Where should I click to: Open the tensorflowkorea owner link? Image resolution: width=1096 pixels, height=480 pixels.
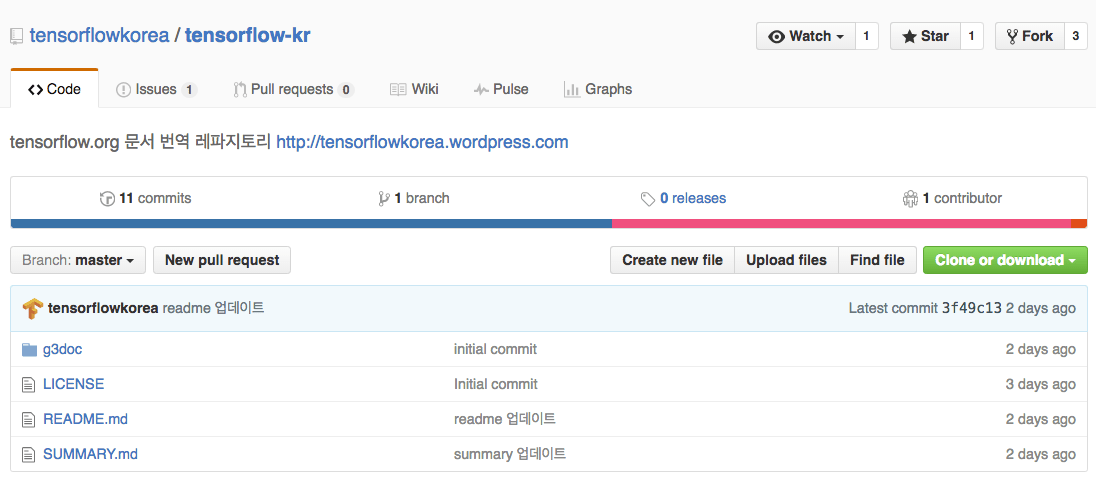pos(99,36)
